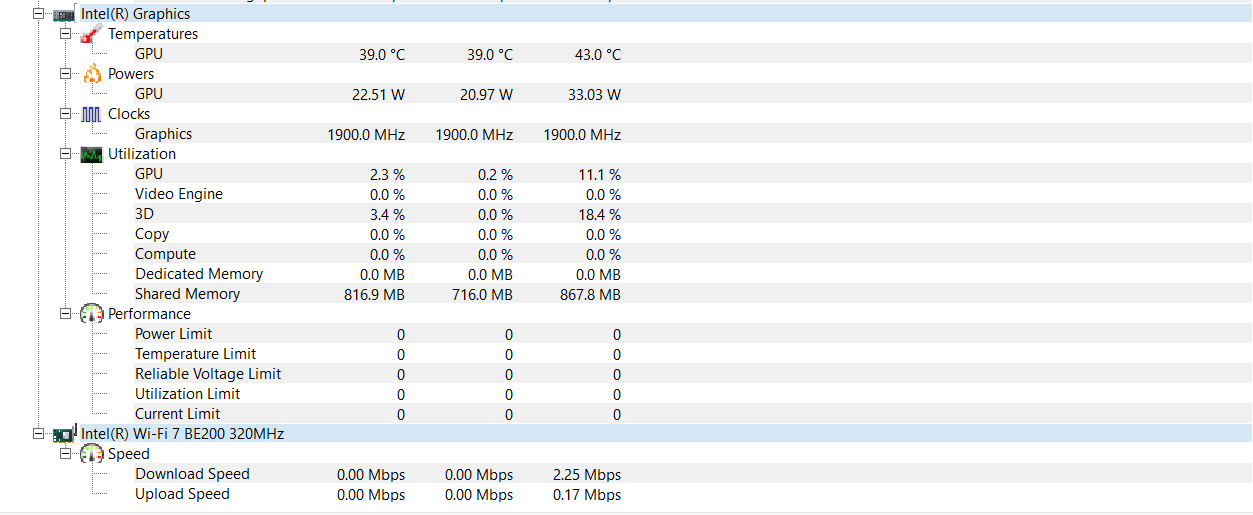Screen dimensions: 1253x515
Task: Click the thermometer icon next to Temperatures
Action: coord(92,34)
